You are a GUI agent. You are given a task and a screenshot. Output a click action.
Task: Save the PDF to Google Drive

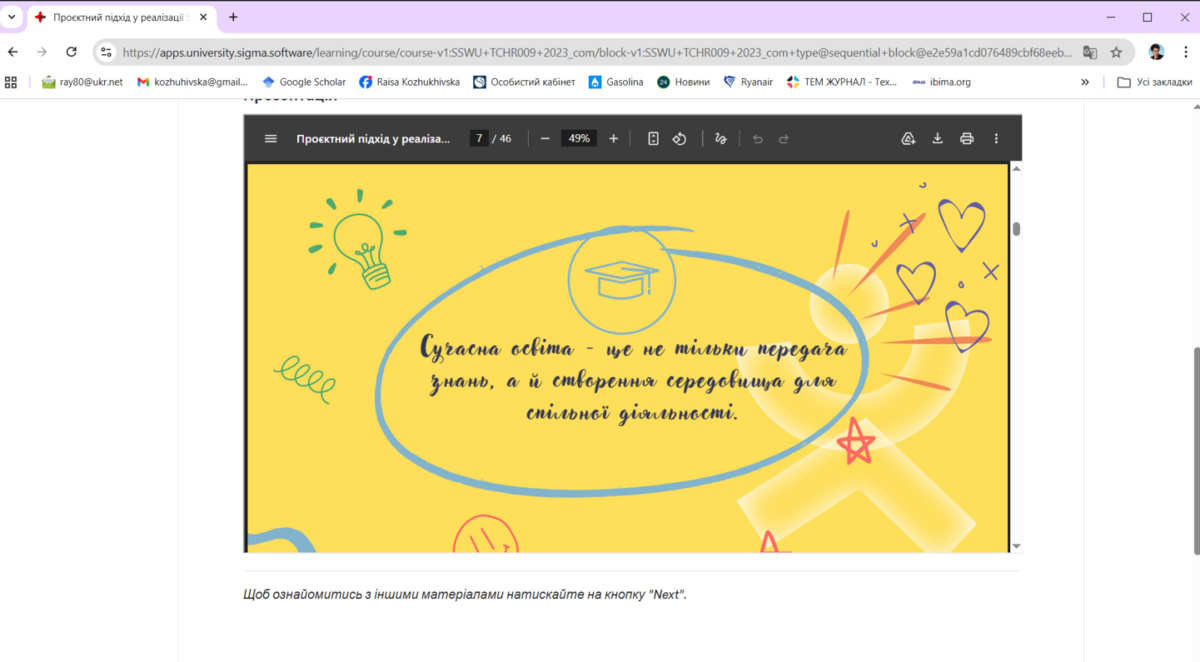pos(908,139)
